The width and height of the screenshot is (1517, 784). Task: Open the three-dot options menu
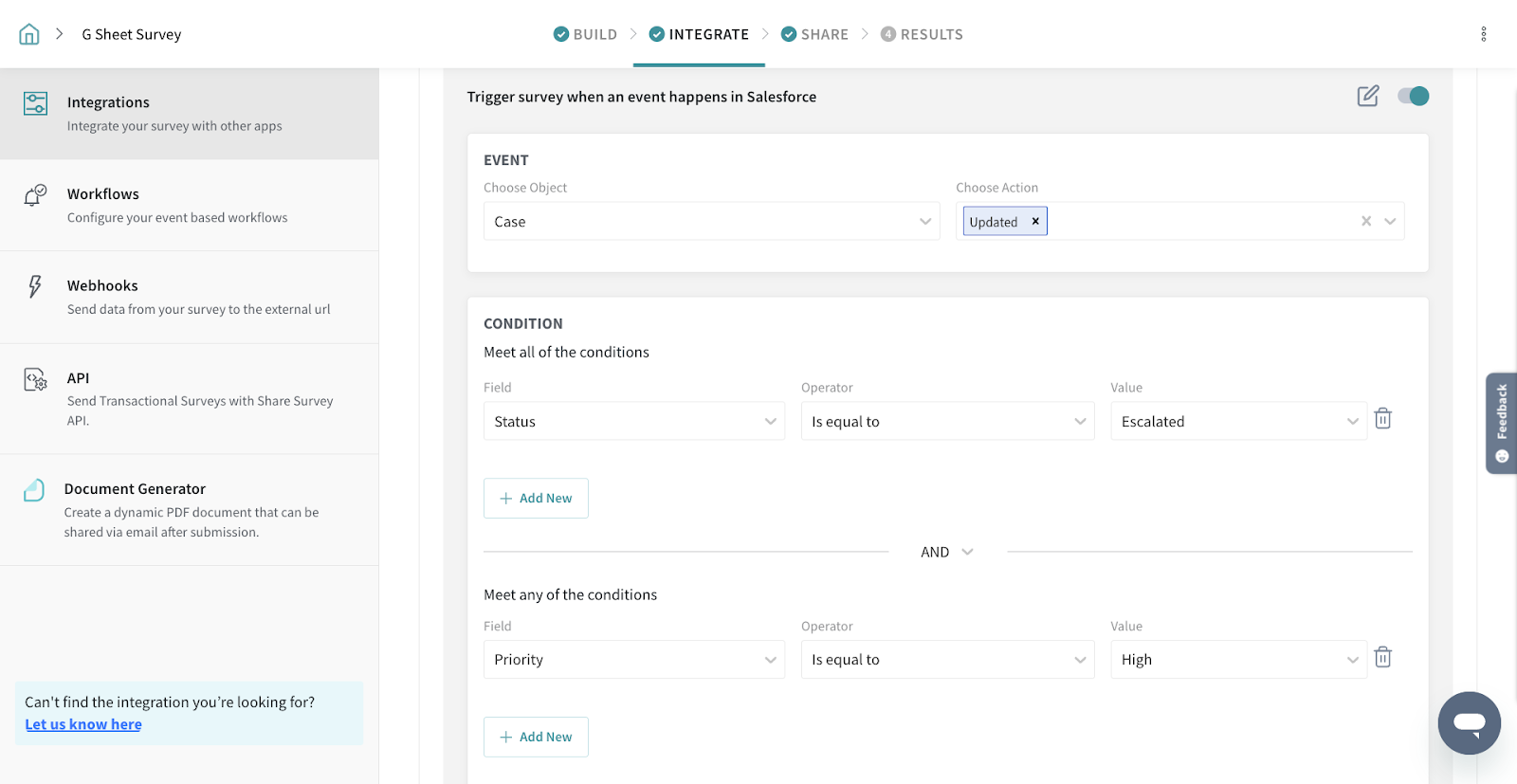(1483, 34)
